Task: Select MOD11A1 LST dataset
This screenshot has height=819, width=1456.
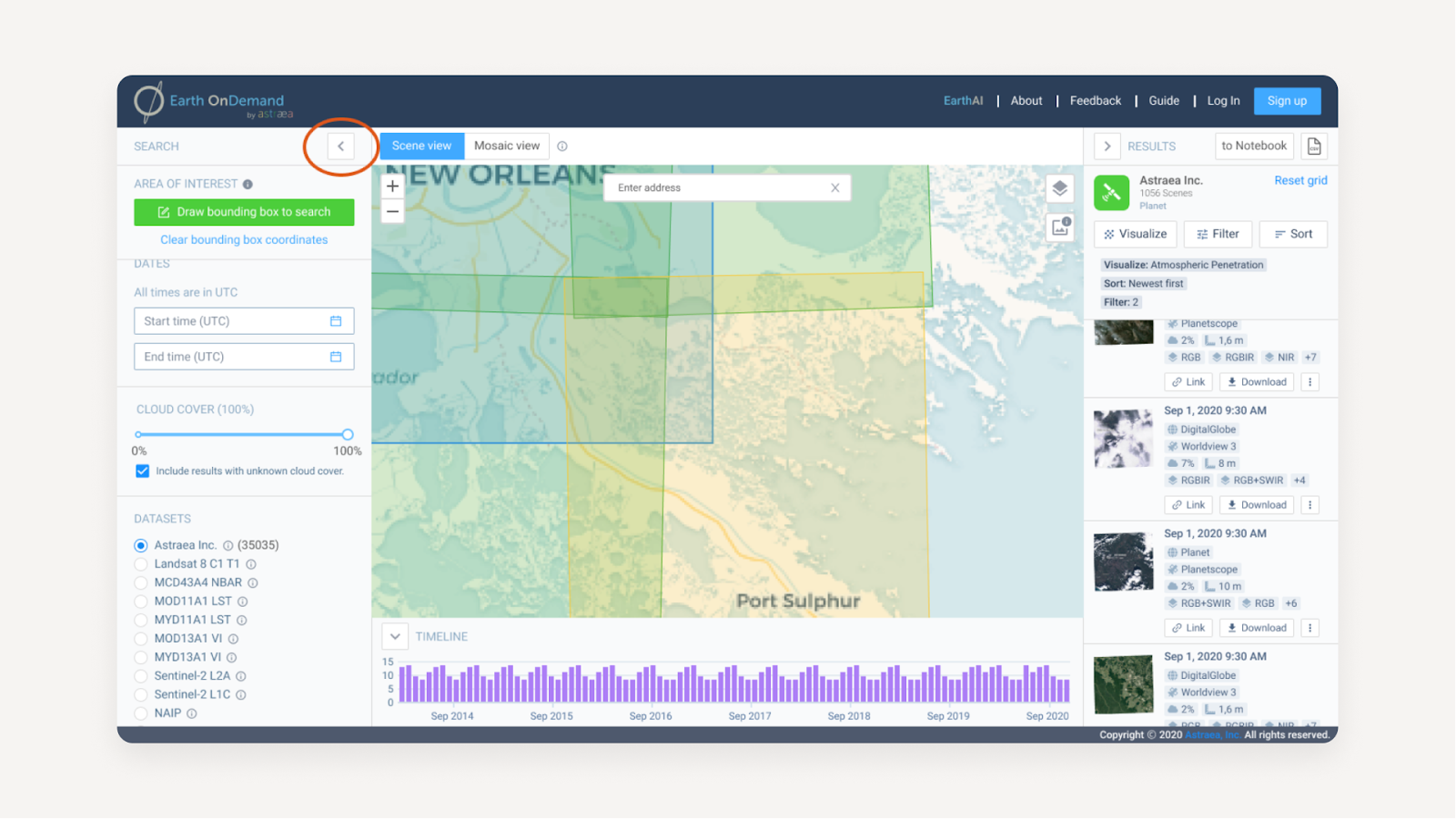Action: [141, 602]
